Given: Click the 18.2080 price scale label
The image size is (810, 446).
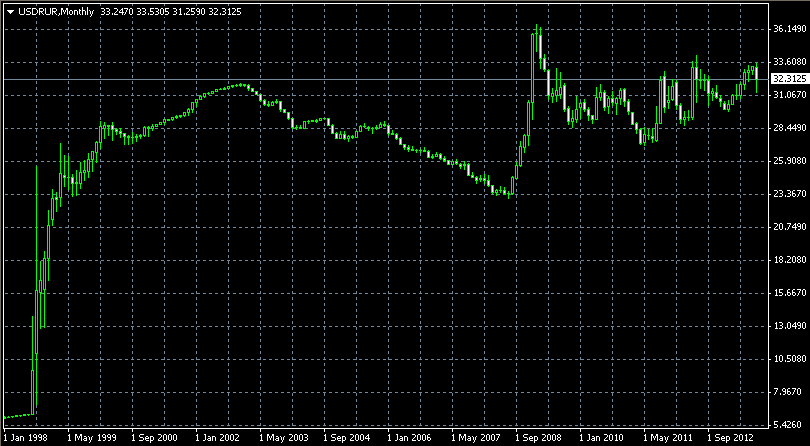Looking at the screenshot, I should pos(790,260).
